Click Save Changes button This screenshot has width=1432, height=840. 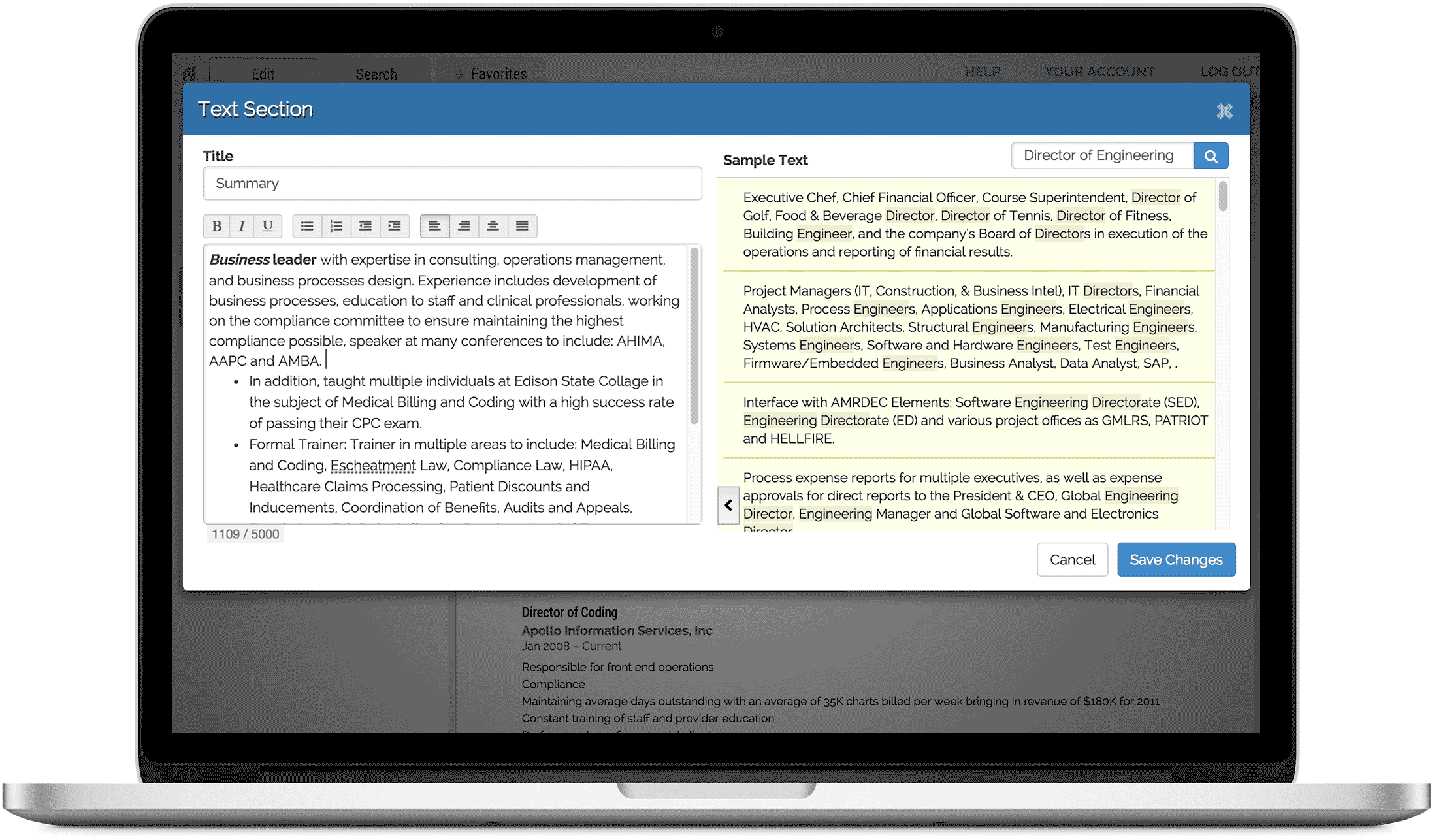tap(1175, 559)
